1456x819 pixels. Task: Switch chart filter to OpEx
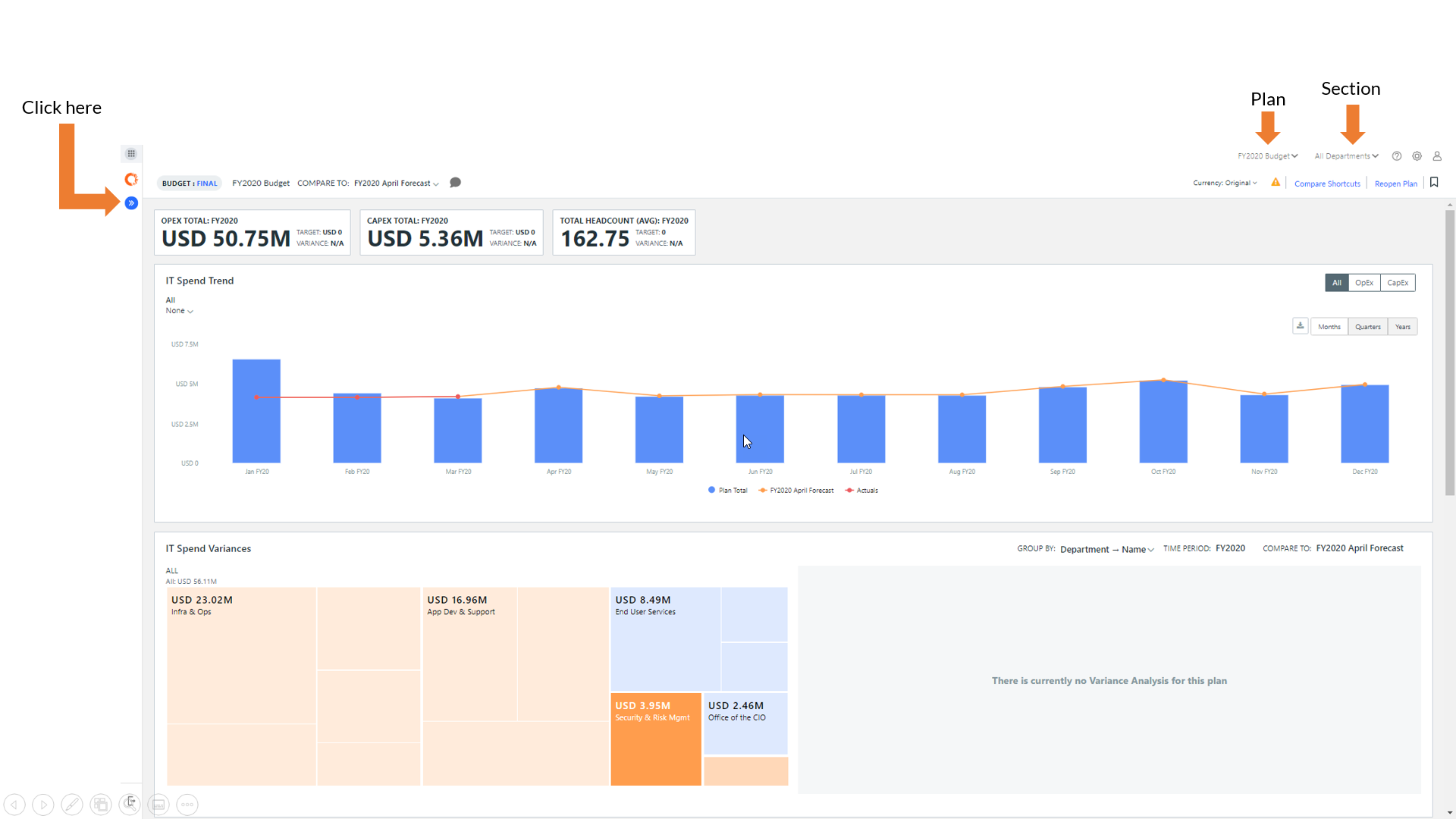1364,283
